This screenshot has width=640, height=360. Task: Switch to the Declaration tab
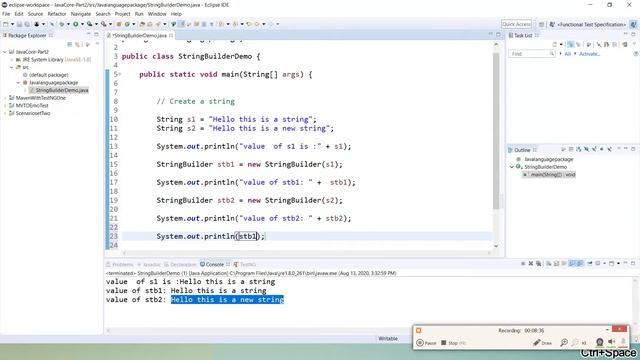(180, 264)
